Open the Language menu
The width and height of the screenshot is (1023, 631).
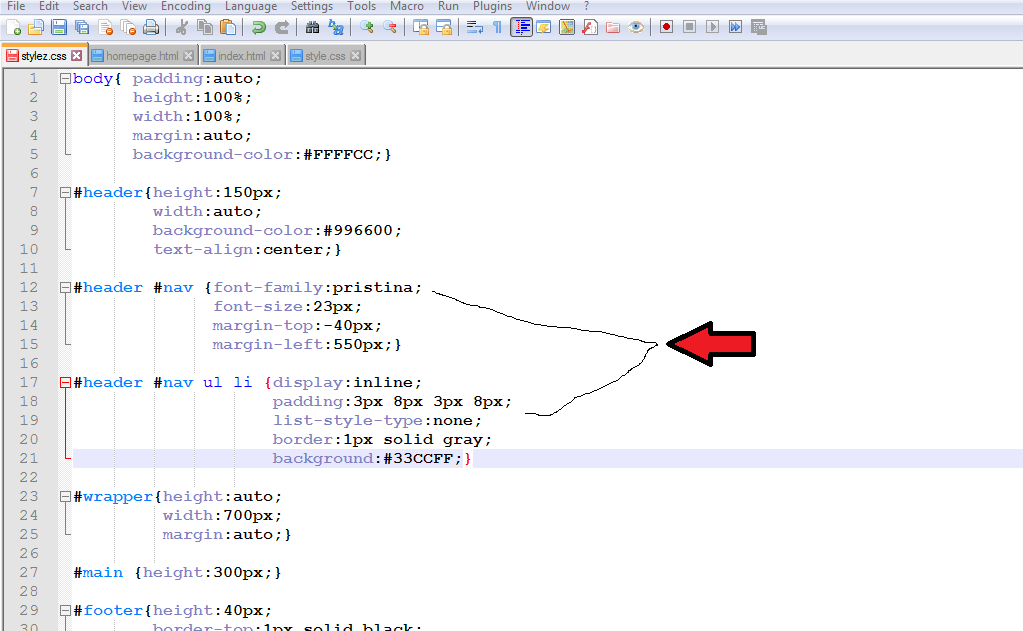(x=251, y=6)
